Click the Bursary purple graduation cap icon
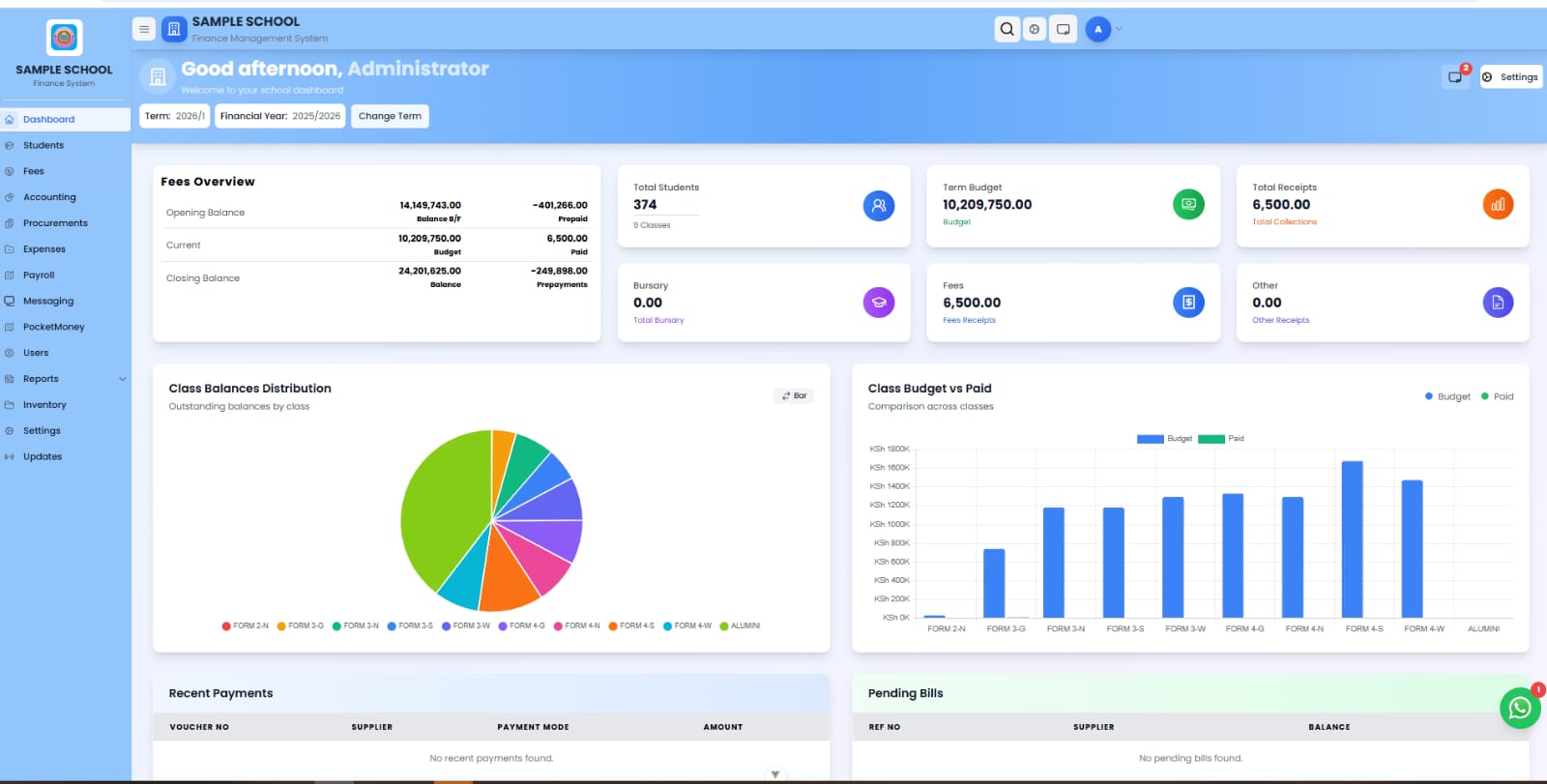The image size is (1547, 784). click(x=879, y=303)
